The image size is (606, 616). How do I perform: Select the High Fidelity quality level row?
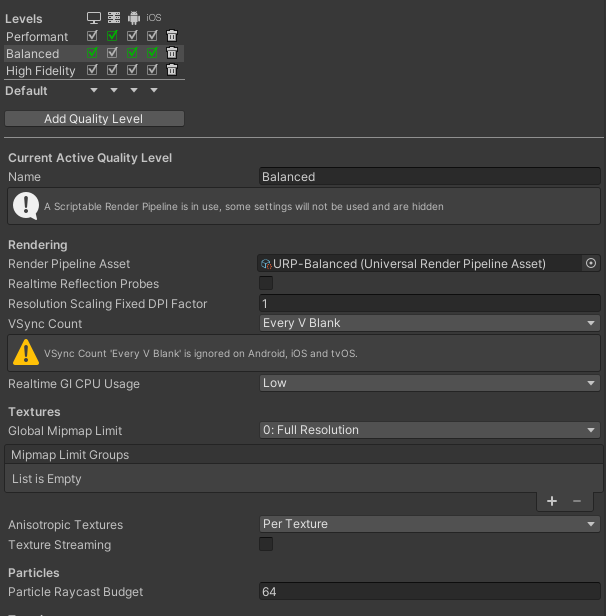click(40, 70)
